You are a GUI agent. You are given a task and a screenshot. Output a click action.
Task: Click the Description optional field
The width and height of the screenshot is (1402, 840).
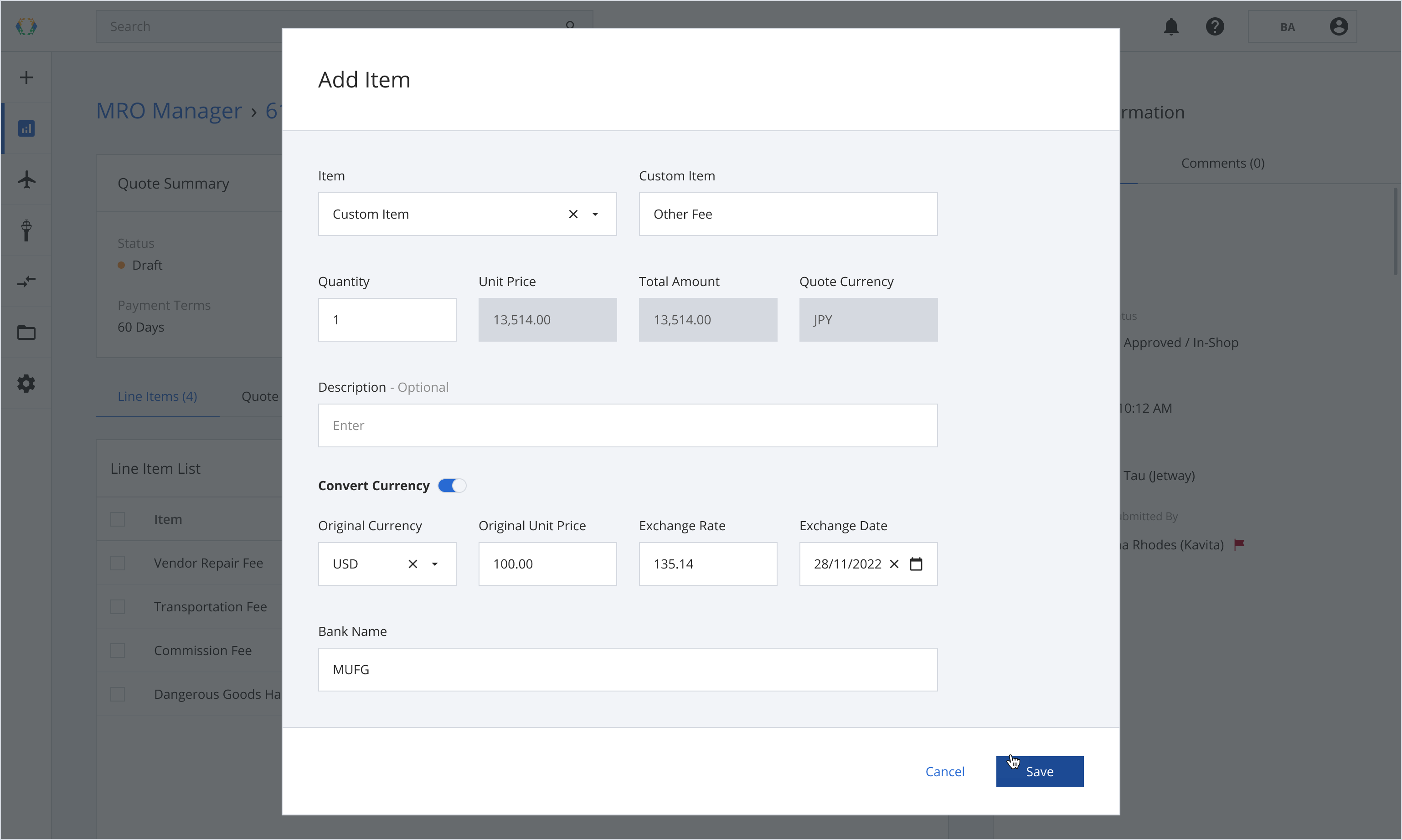pyautogui.click(x=627, y=425)
